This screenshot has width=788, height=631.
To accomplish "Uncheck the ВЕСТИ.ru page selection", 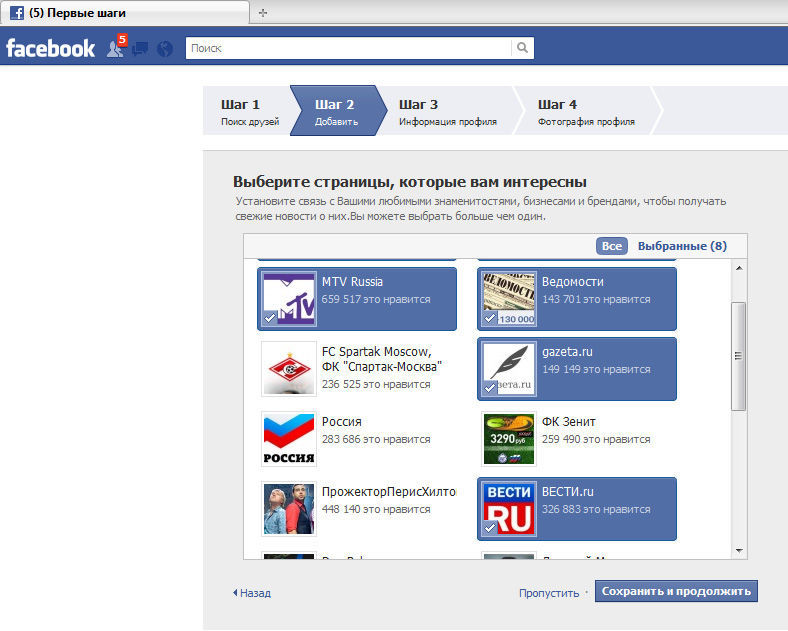I will 577,508.
